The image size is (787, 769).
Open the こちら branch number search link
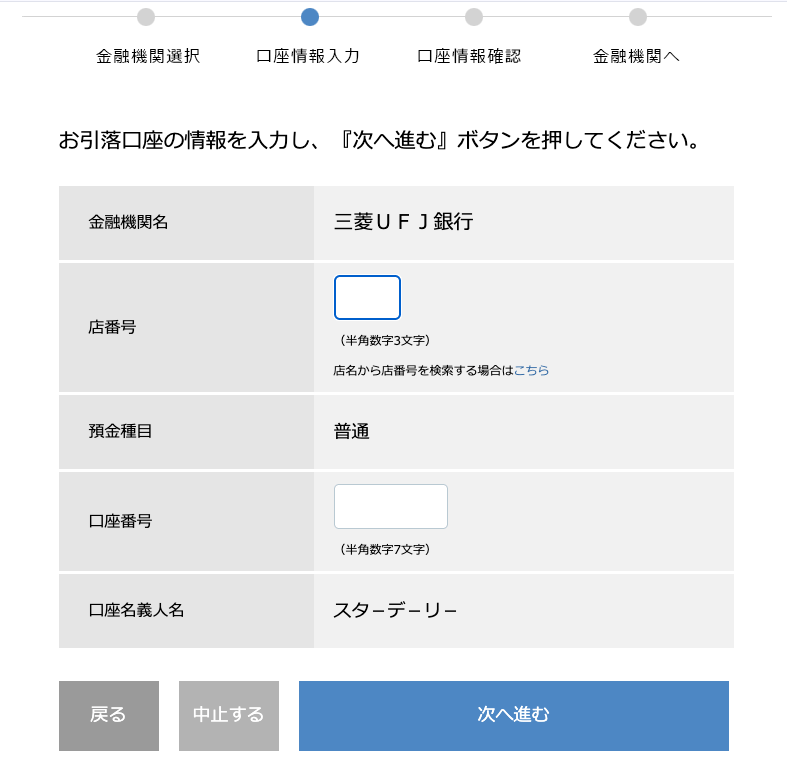tap(531, 370)
